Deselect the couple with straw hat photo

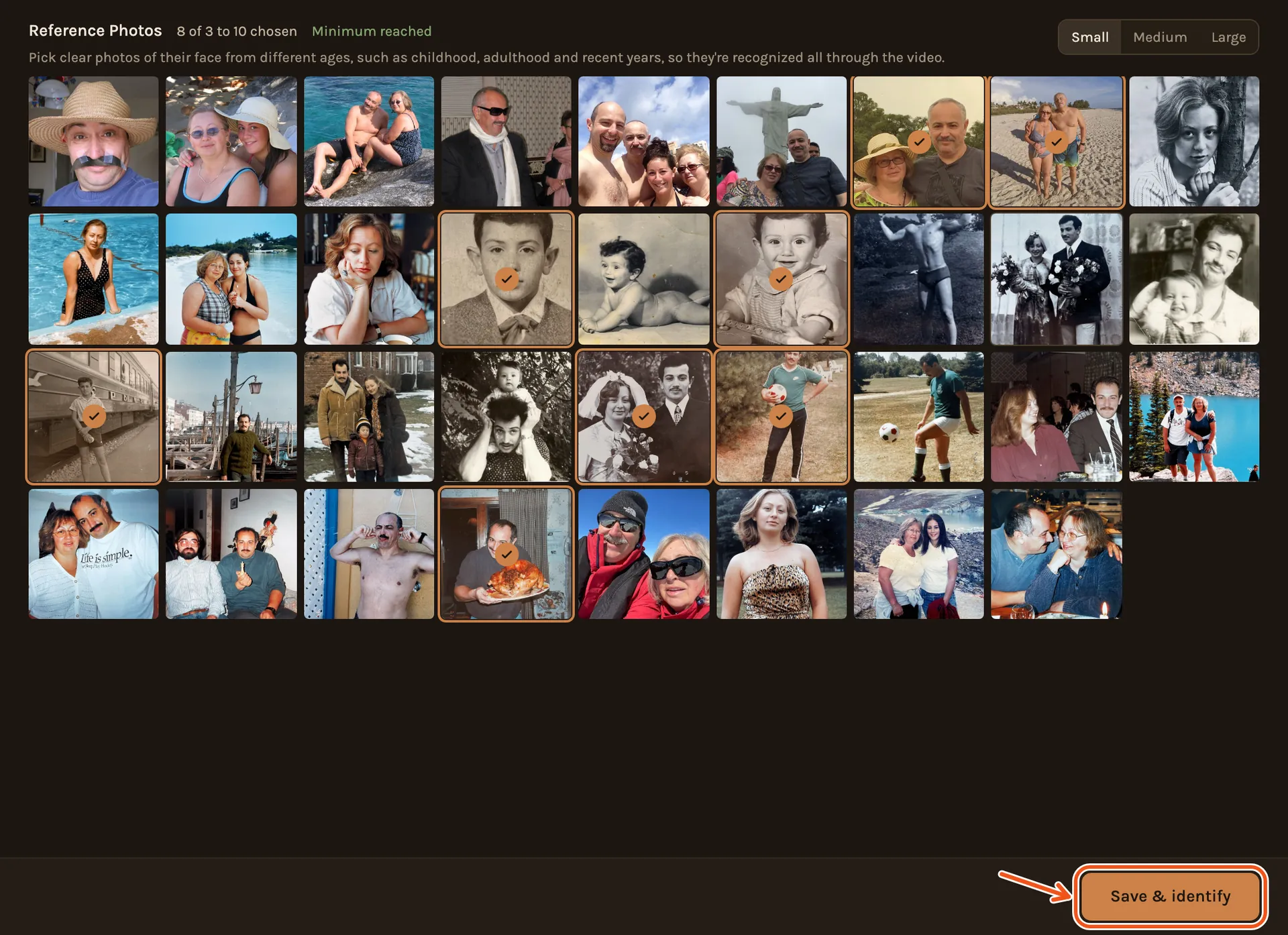918,142
